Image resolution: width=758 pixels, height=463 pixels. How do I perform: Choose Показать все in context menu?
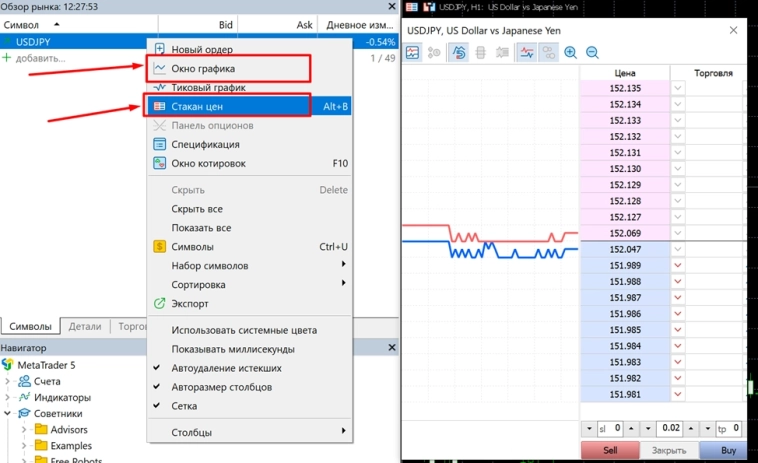coord(250,228)
